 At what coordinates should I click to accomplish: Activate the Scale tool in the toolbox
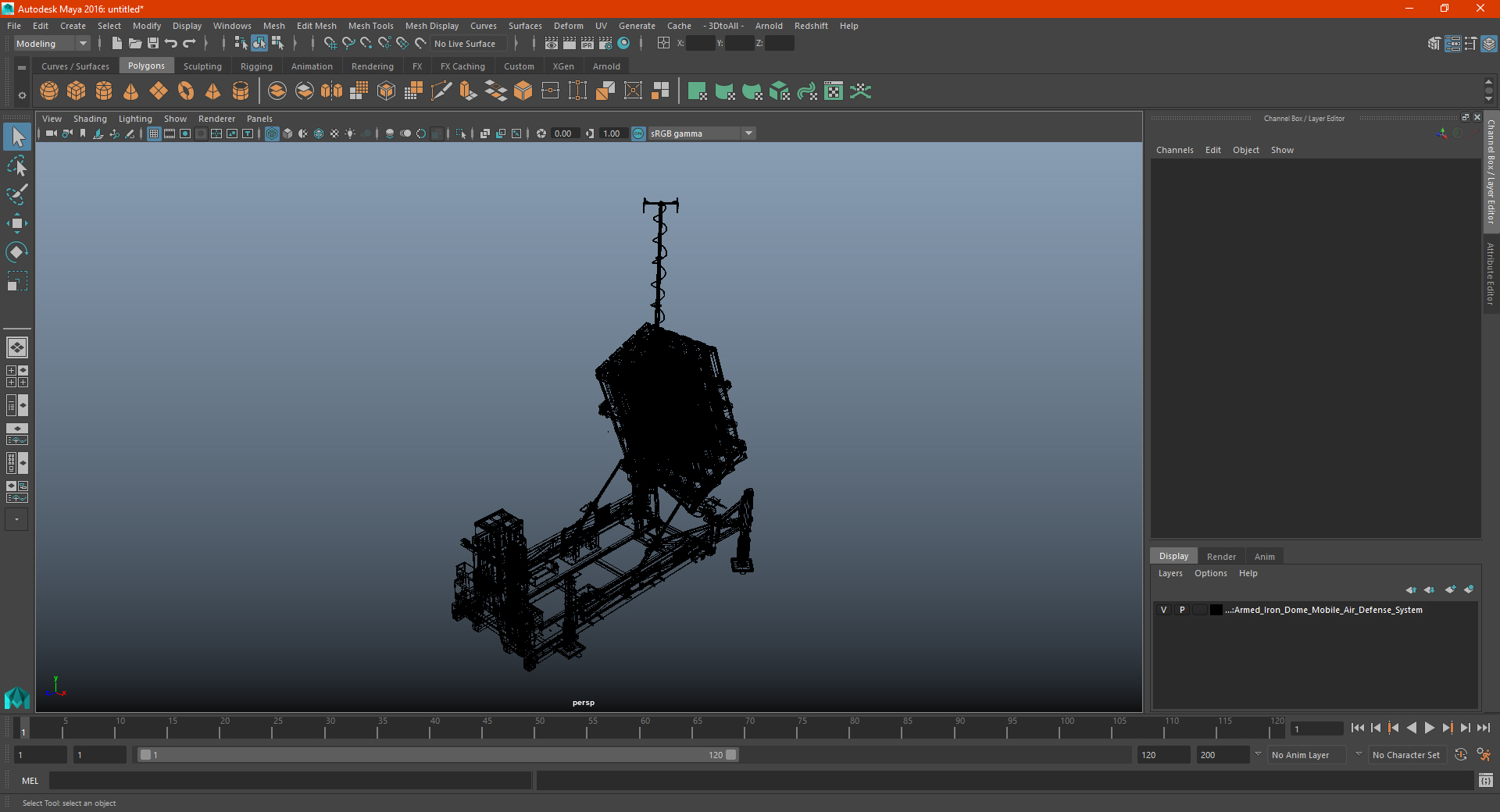17,281
